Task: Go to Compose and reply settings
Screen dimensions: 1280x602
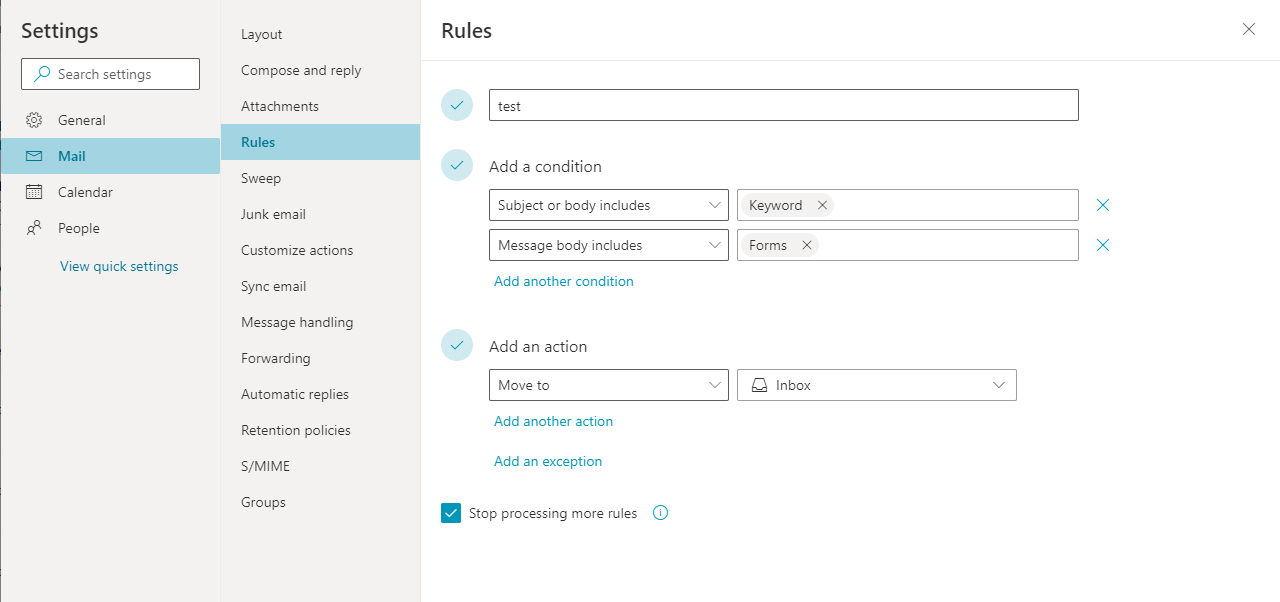Action: point(320,70)
